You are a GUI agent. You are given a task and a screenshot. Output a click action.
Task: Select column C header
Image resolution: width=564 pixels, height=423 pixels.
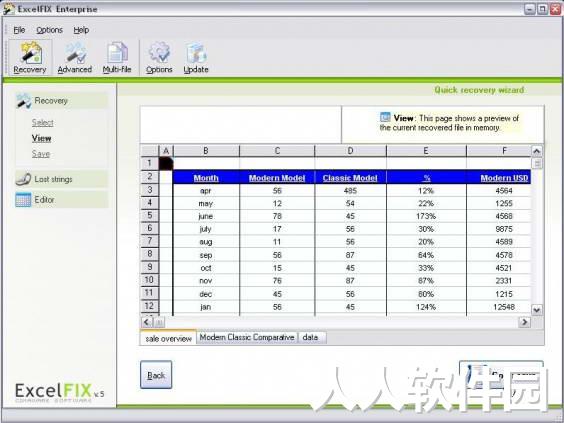(277, 151)
